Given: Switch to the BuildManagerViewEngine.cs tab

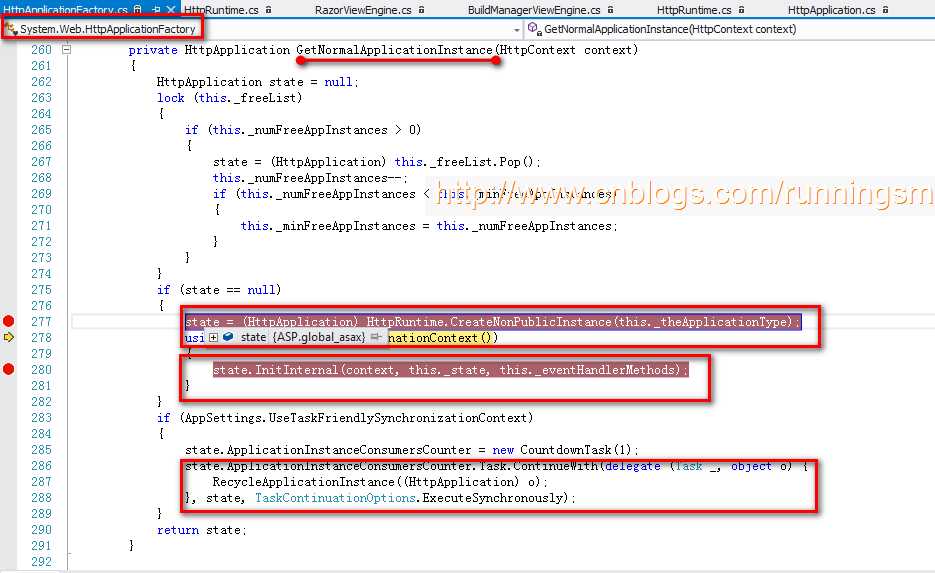Looking at the screenshot, I should click(x=534, y=10).
